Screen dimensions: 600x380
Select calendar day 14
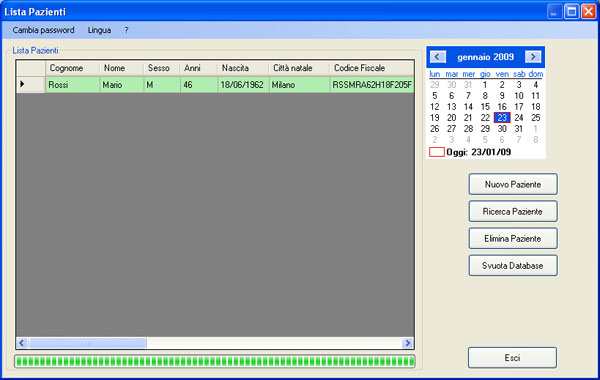coord(468,106)
